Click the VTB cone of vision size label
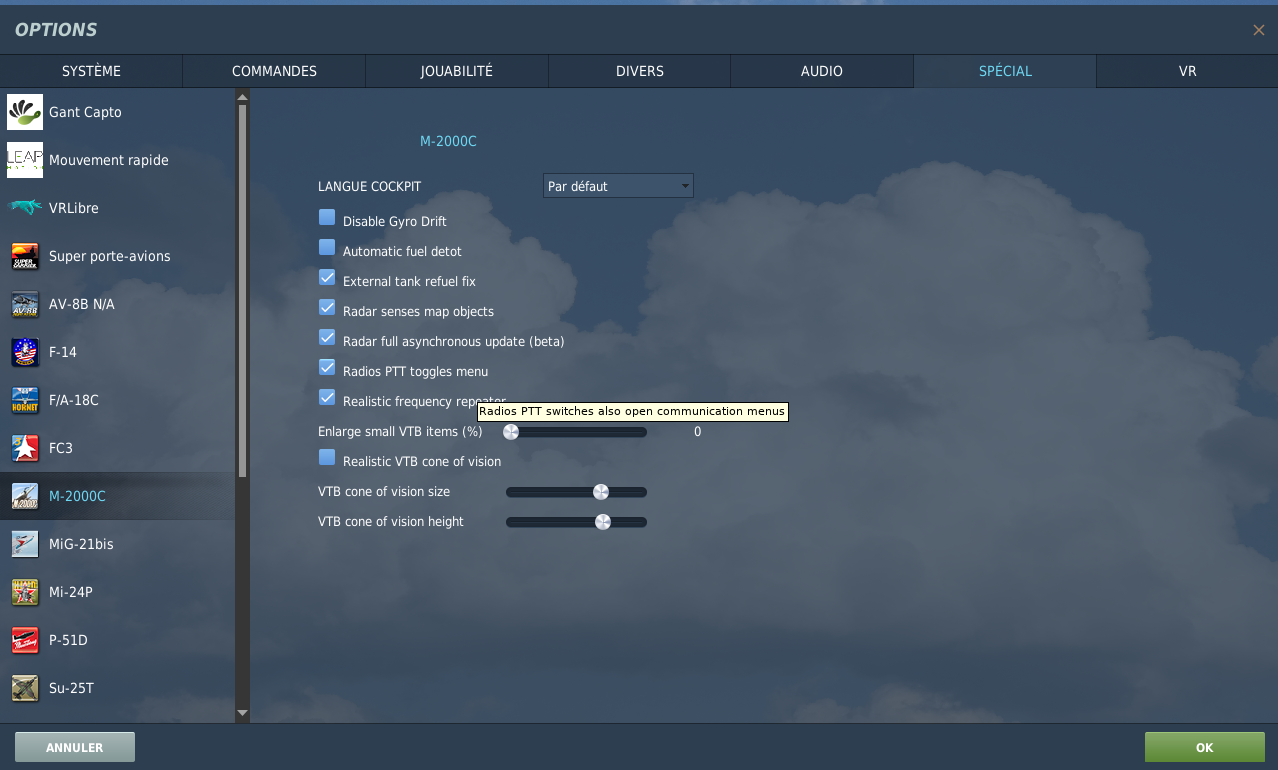 [x=384, y=492]
